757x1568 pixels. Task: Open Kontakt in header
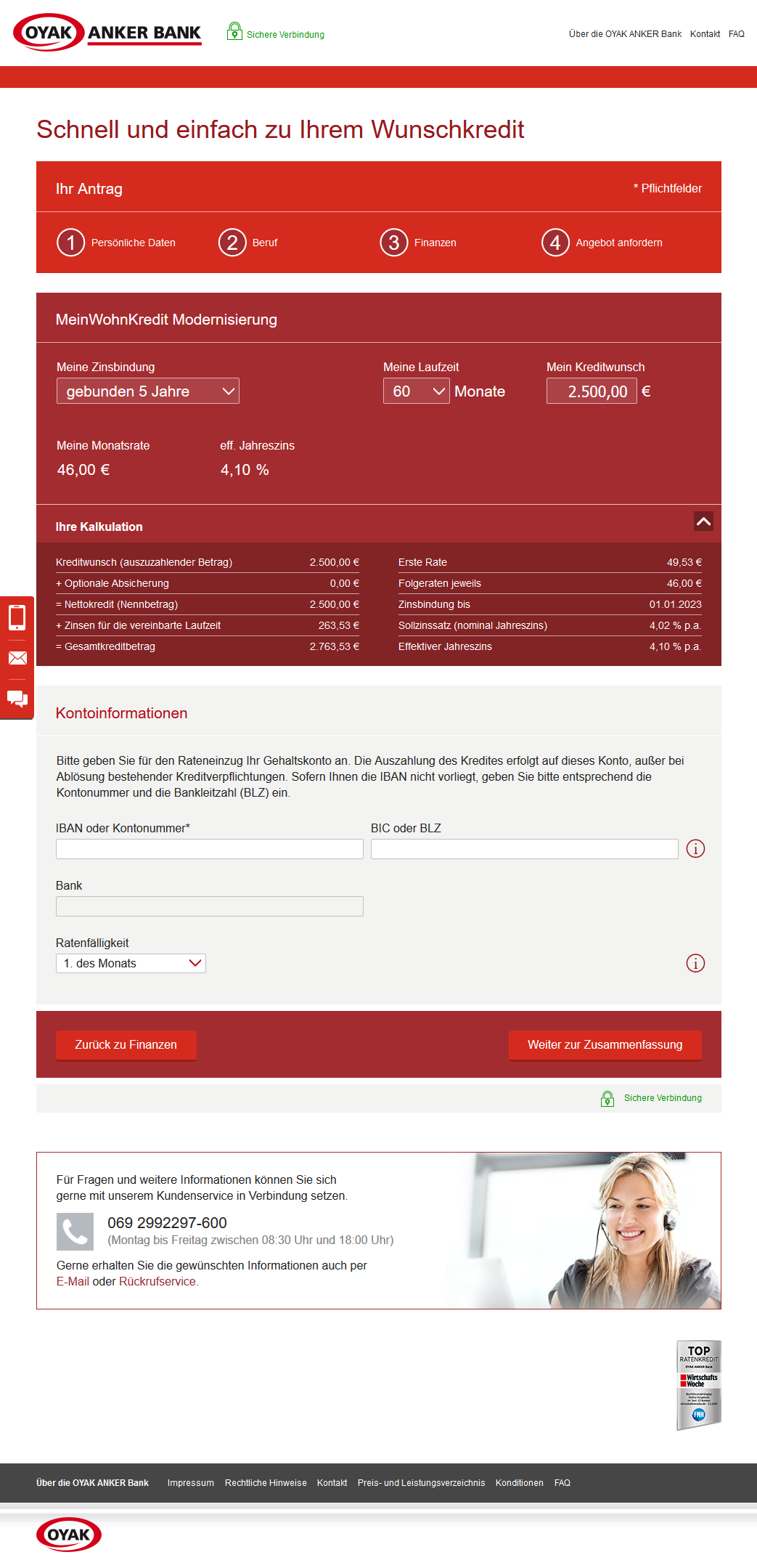(705, 34)
